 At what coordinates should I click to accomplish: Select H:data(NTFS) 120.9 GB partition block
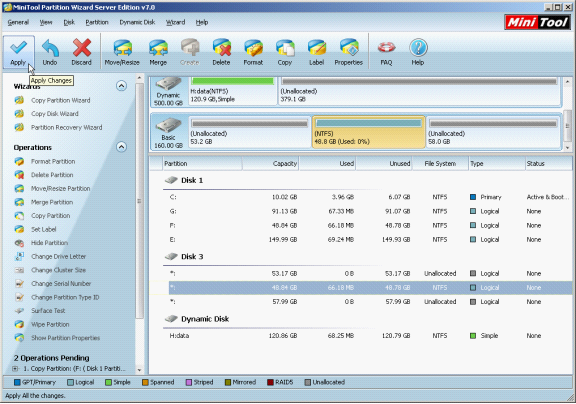pyautogui.click(x=233, y=91)
